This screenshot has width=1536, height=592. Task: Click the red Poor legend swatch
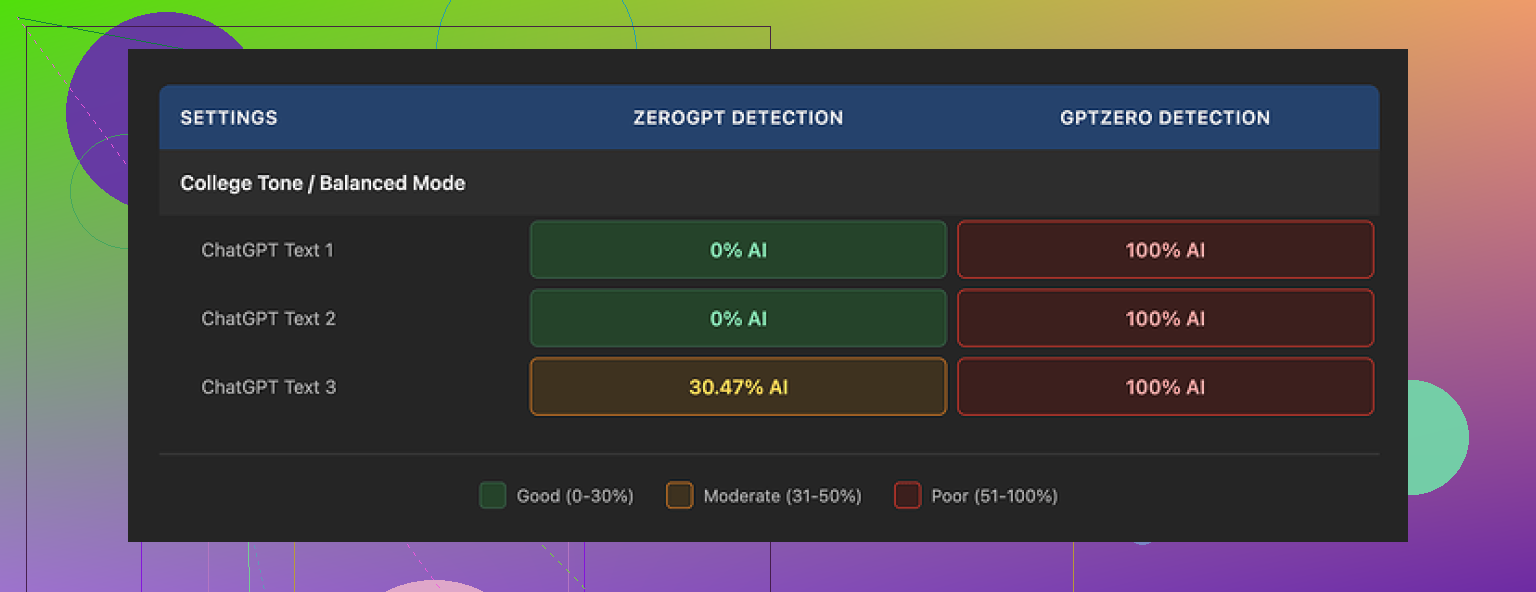tap(907, 496)
